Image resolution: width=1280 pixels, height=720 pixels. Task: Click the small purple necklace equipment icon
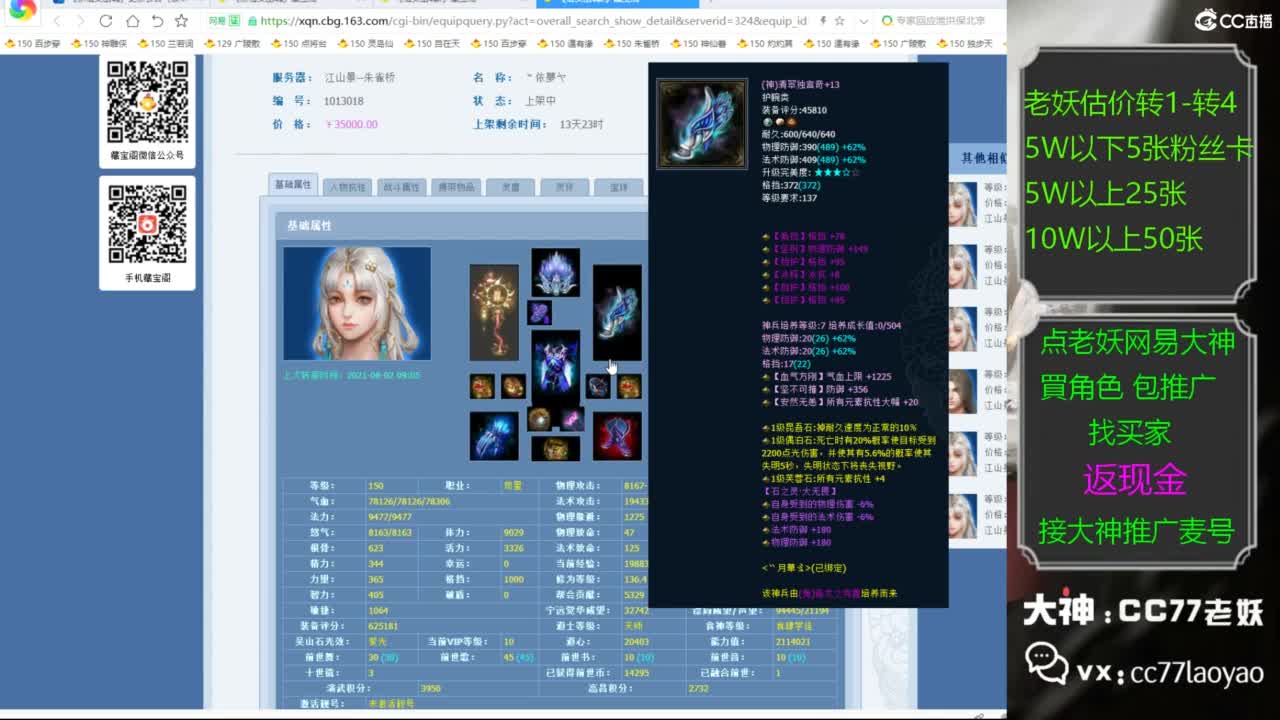pos(540,313)
